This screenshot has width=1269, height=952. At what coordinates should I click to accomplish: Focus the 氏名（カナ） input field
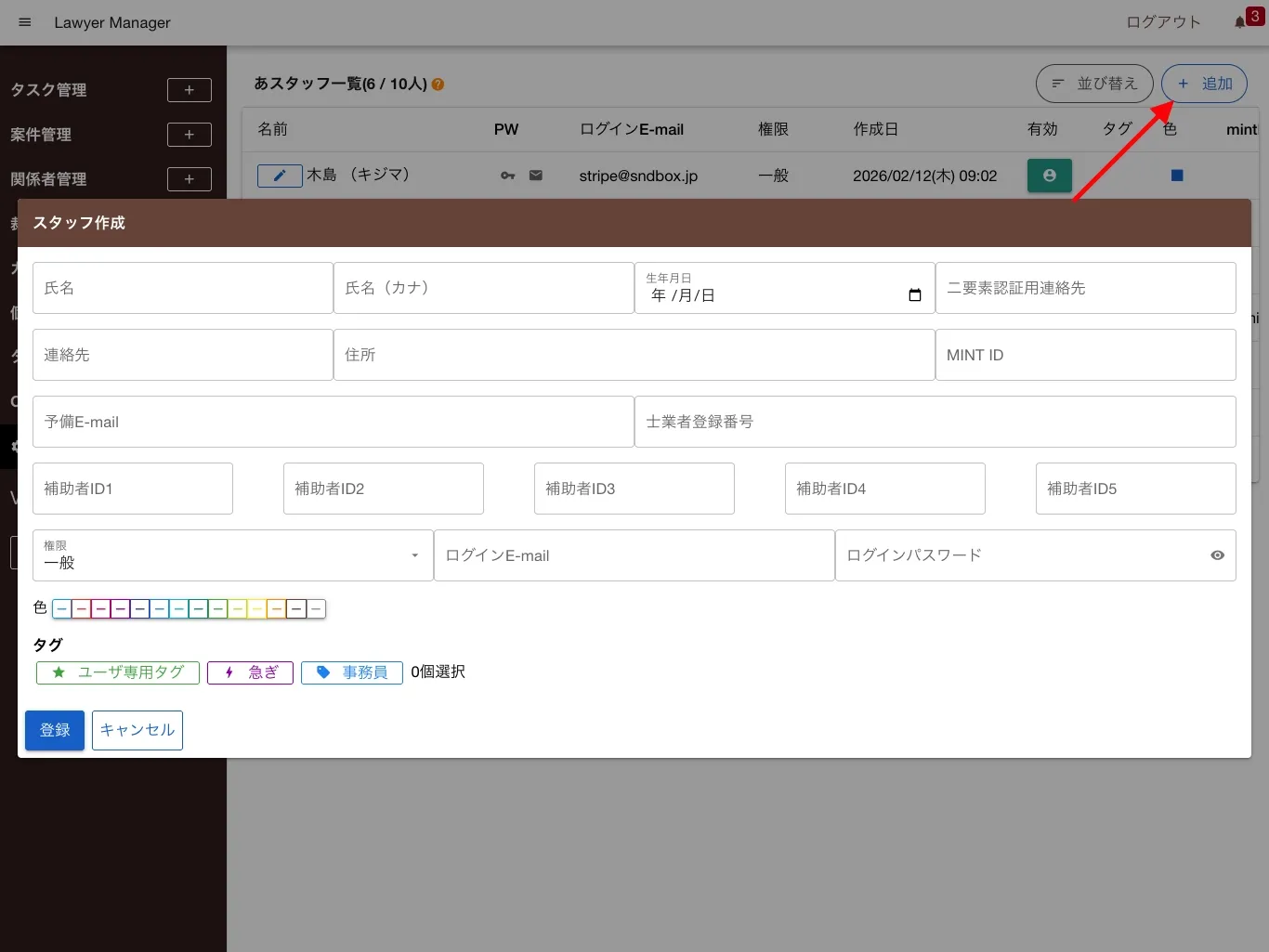point(484,288)
